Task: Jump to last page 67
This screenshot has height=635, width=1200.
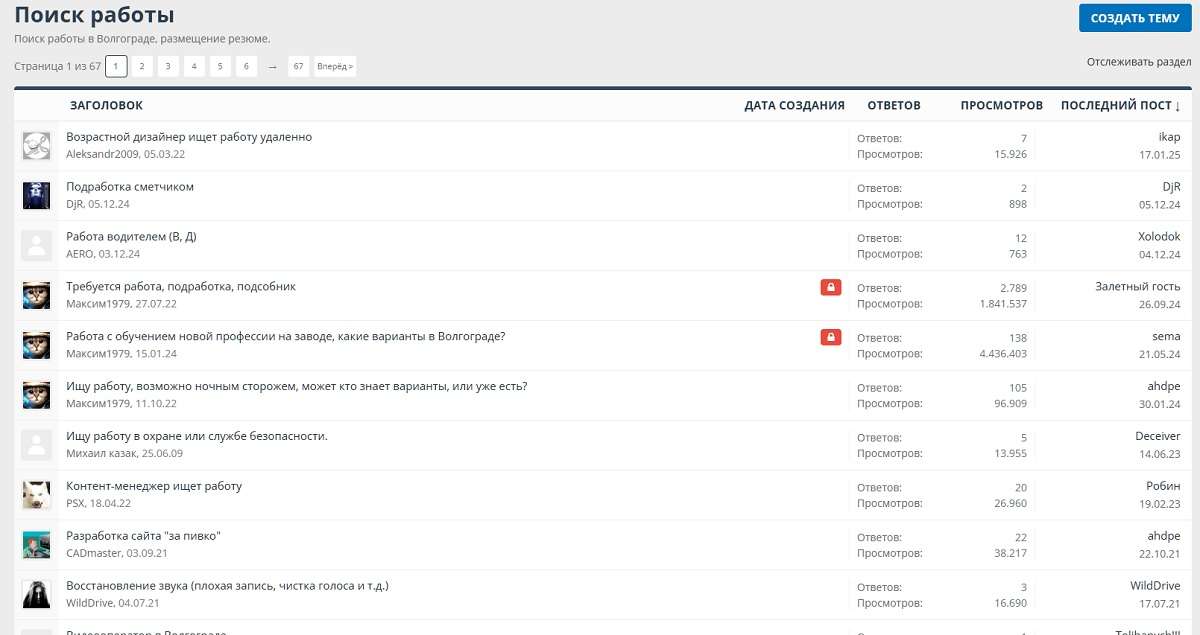Action: [x=298, y=66]
